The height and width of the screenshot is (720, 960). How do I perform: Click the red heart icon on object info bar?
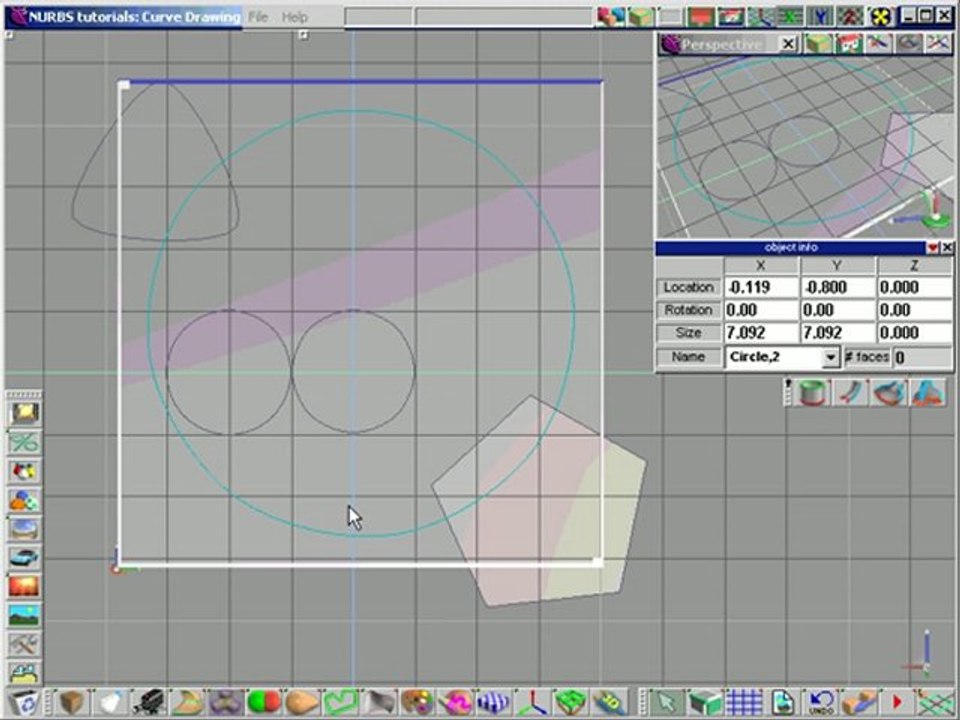click(932, 248)
